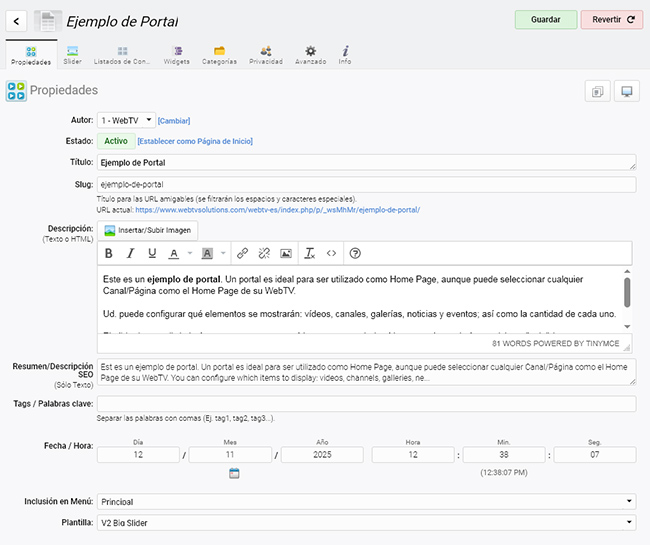Image resolution: width=650 pixels, height=545 pixels.
Task: Apply the background color icon
Action: (207, 253)
